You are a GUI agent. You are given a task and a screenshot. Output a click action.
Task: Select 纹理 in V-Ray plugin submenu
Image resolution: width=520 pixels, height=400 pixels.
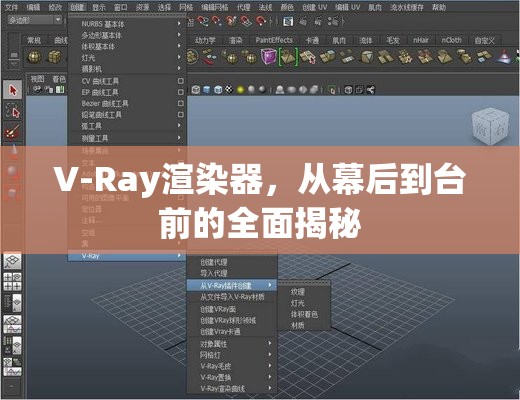point(303,292)
